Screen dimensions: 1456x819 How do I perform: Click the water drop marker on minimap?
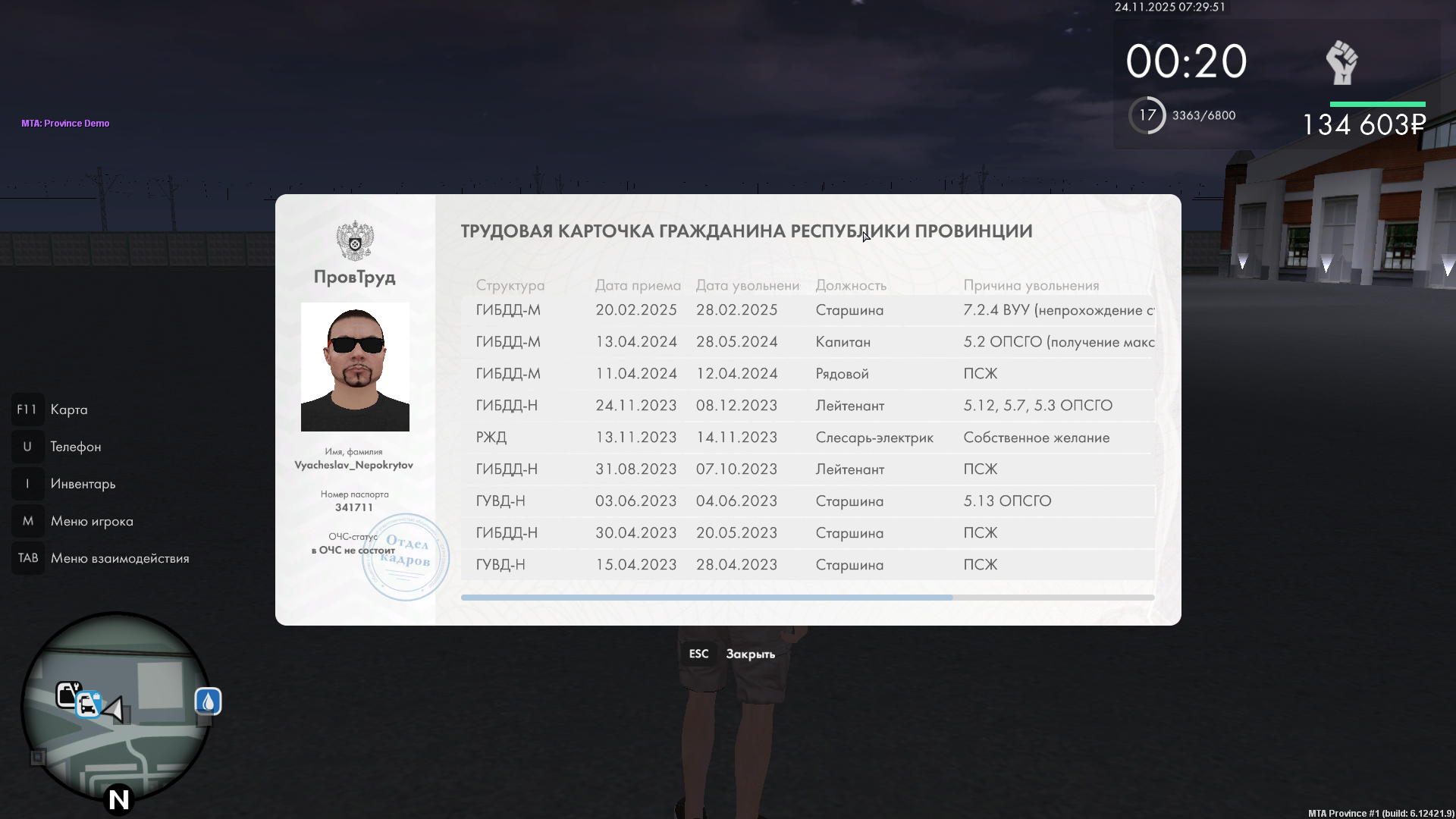click(208, 701)
